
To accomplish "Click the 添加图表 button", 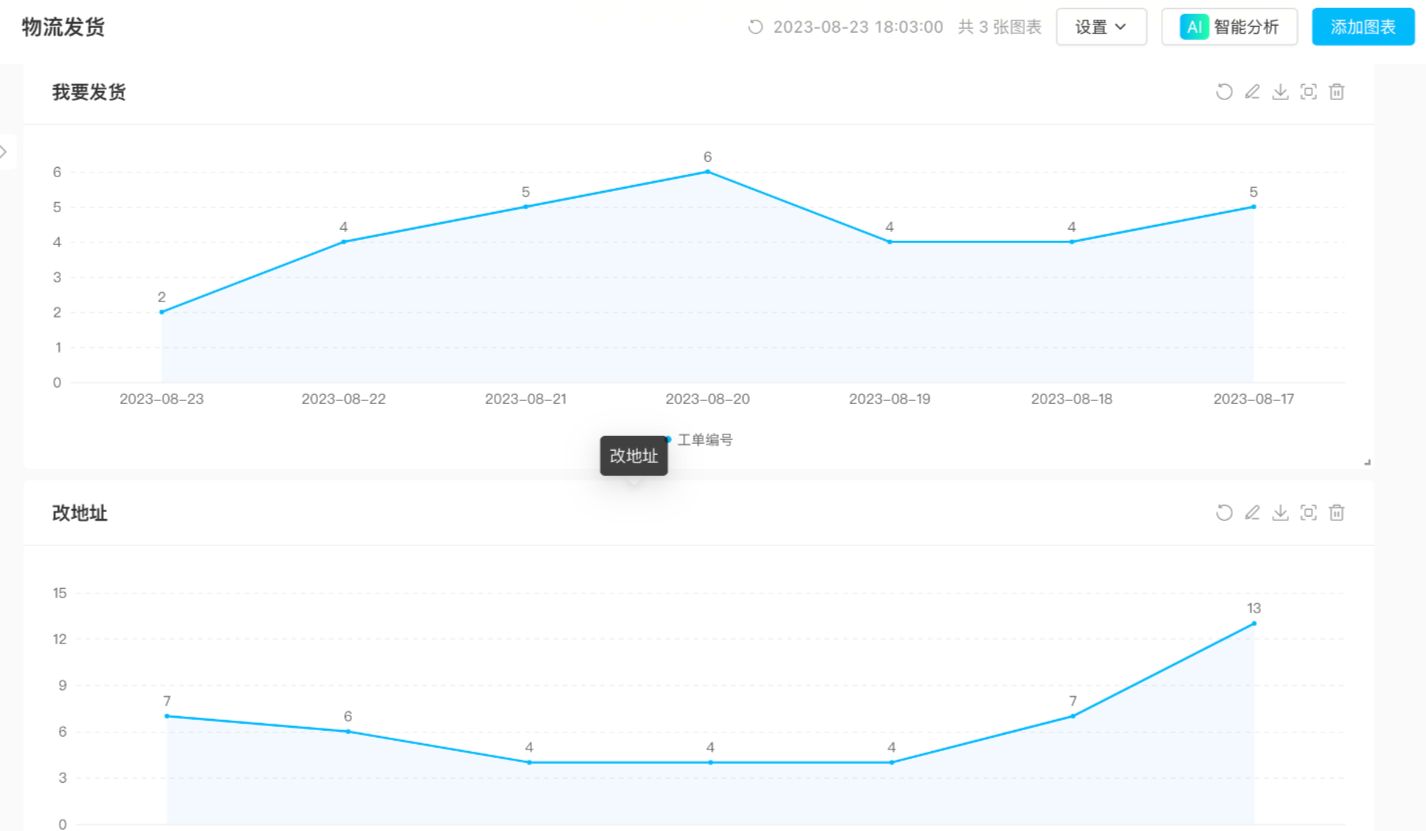I will 1363,27.
